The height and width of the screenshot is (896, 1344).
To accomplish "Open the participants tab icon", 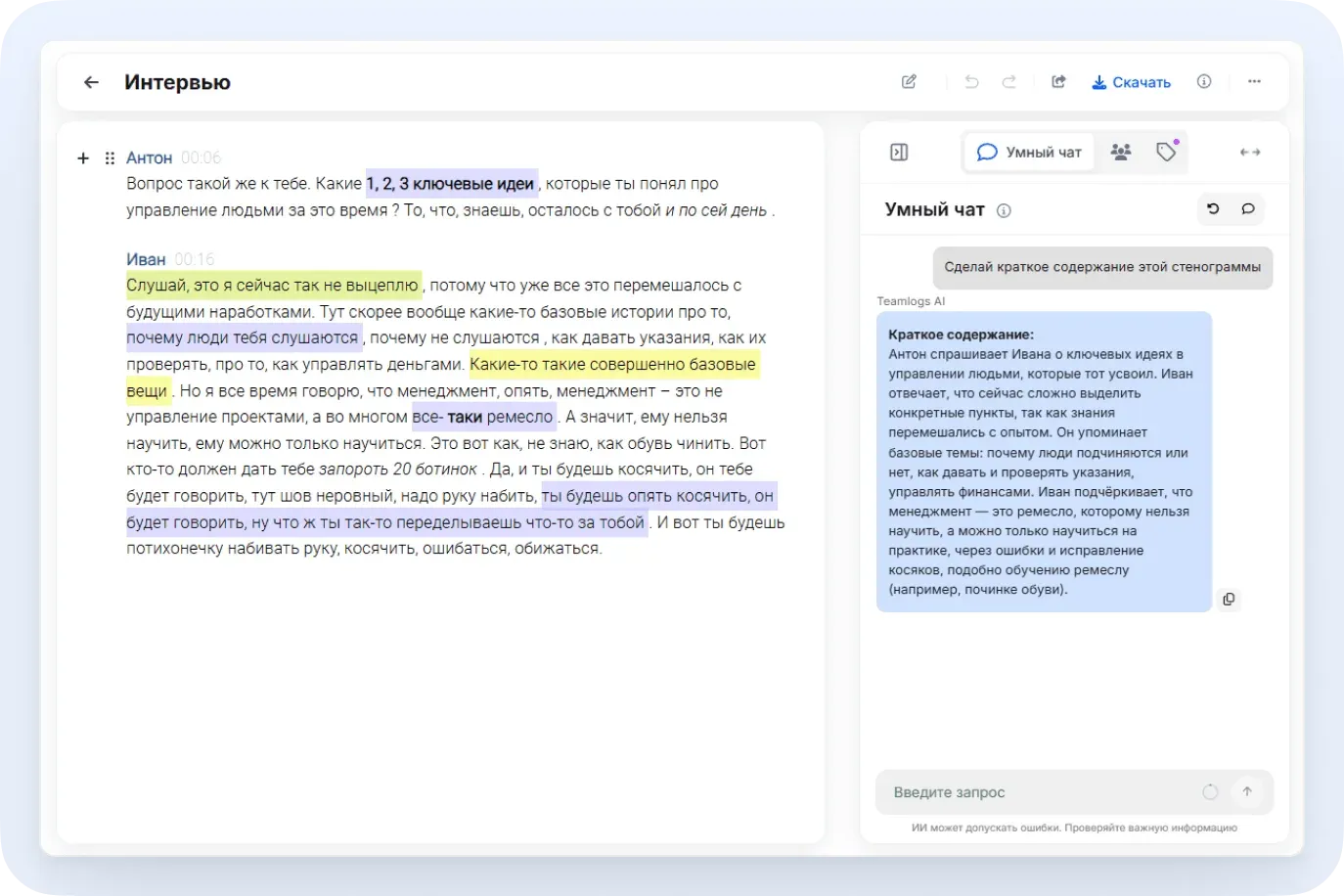I will tap(1121, 152).
